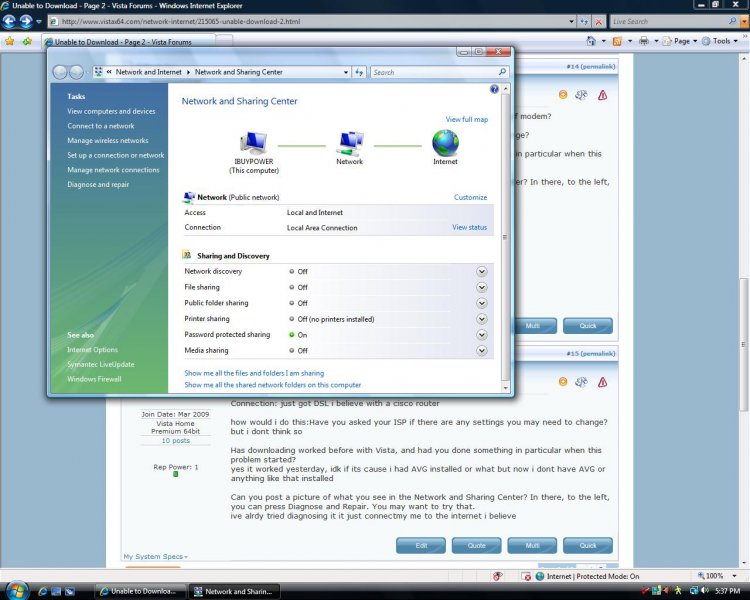This screenshot has width=750, height=600.
Task: Expand the Password protected sharing setting
Action: click(x=482, y=335)
